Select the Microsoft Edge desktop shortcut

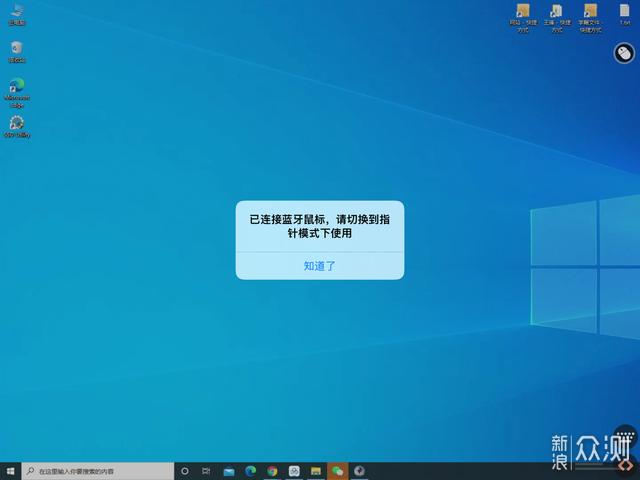[17, 93]
